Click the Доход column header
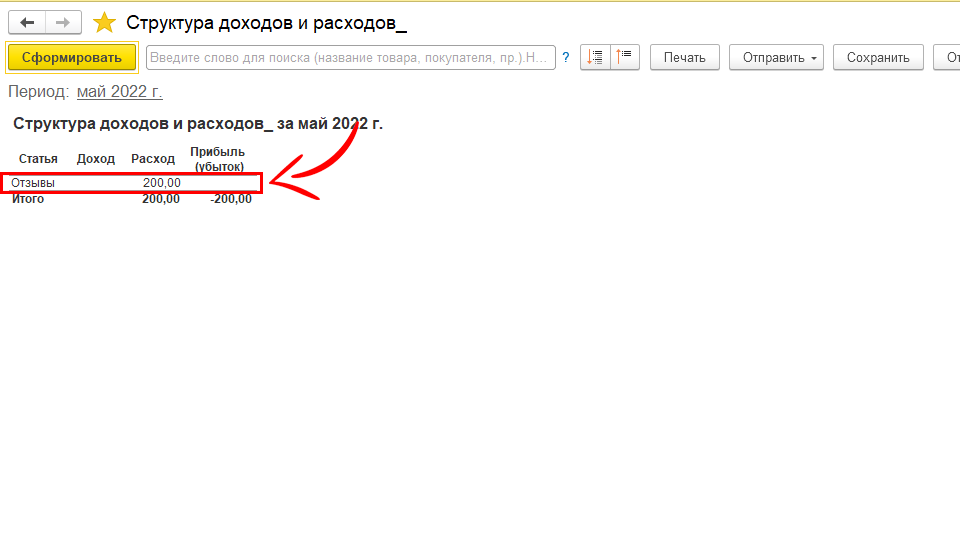Screen dimensions: 960x540 [96, 159]
